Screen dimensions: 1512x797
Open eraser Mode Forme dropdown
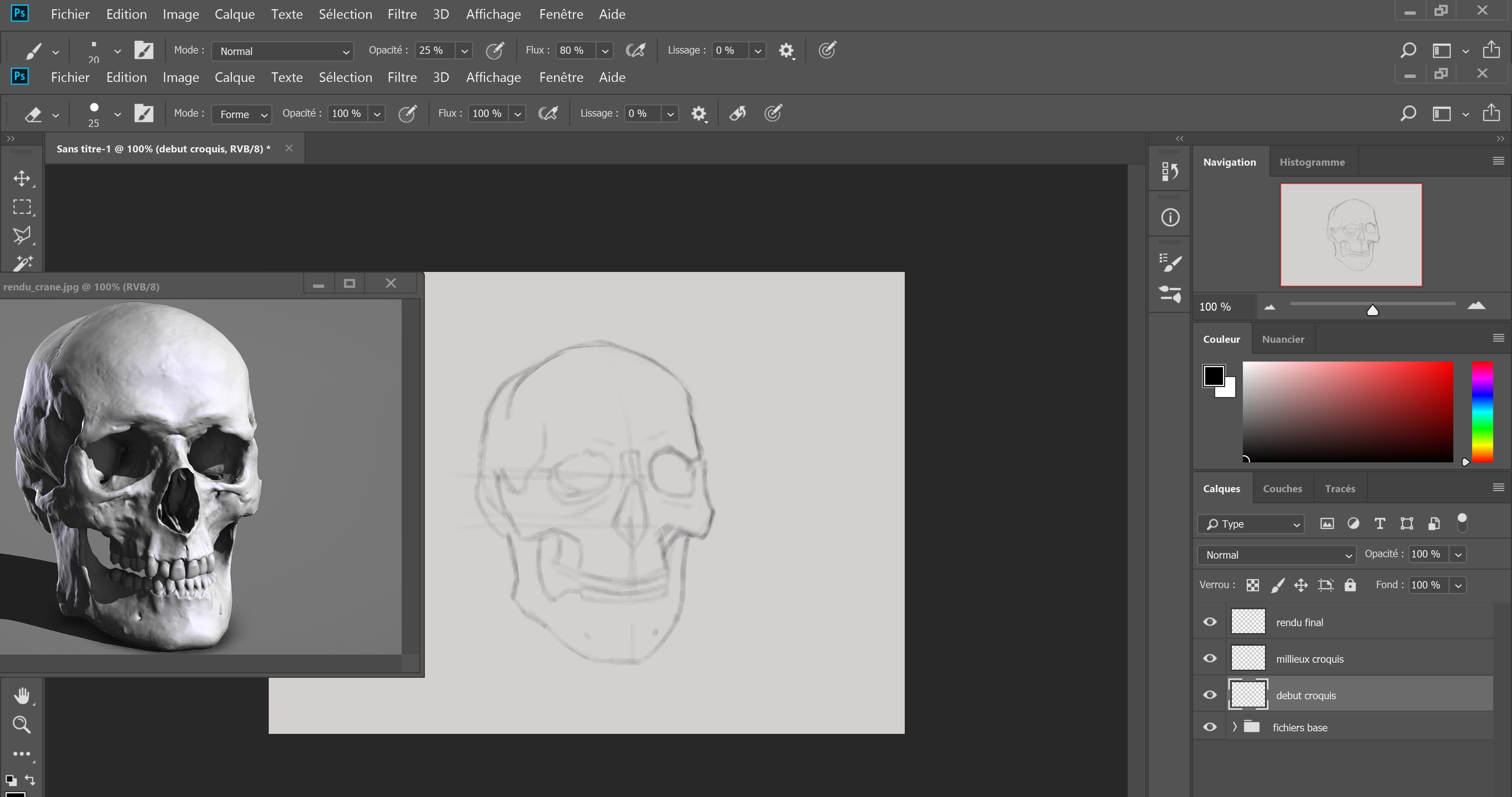[x=242, y=114]
